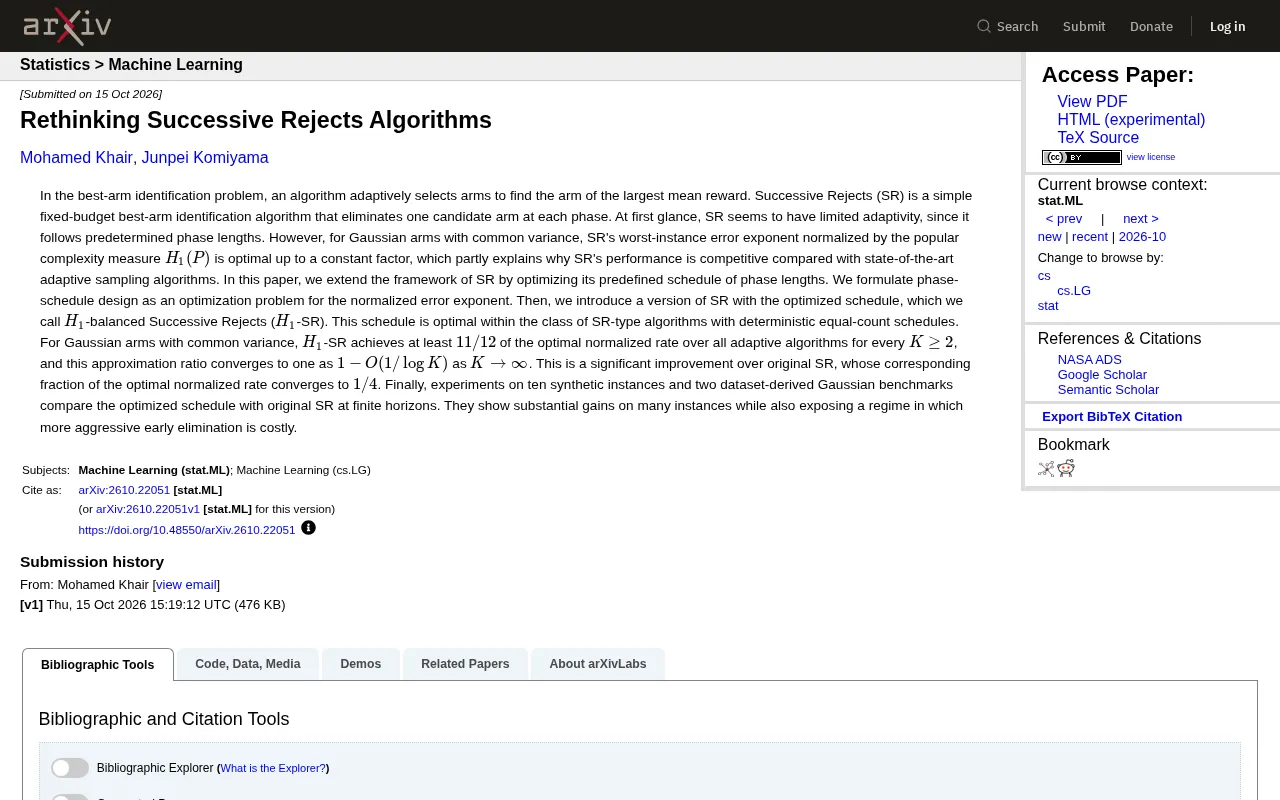1280x800 pixels.
Task: Open the Demos tab
Action: pos(361,664)
